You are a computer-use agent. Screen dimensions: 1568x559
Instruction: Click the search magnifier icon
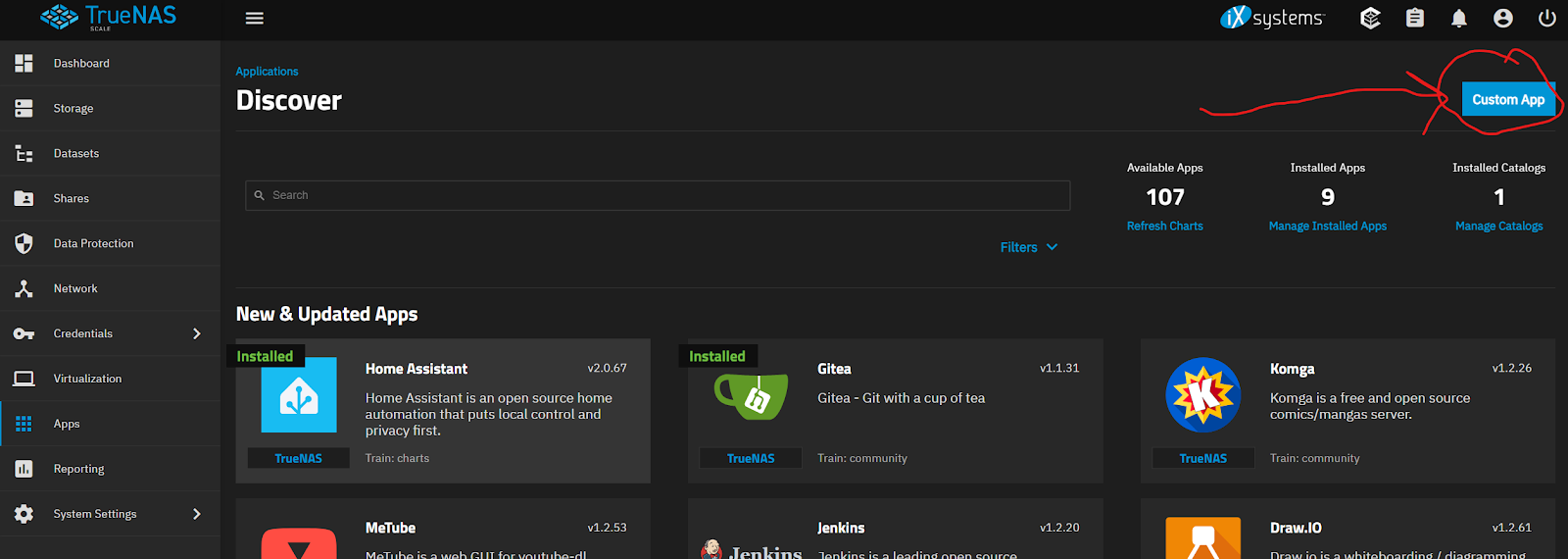(x=260, y=195)
